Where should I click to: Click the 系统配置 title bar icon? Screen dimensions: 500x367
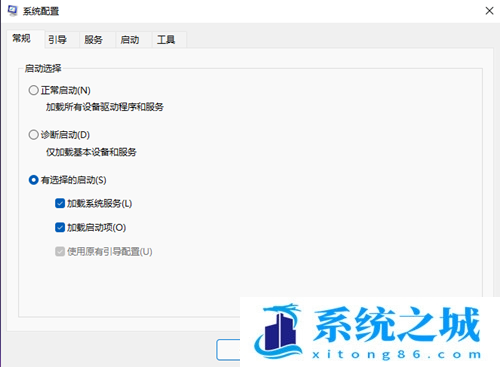point(12,11)
